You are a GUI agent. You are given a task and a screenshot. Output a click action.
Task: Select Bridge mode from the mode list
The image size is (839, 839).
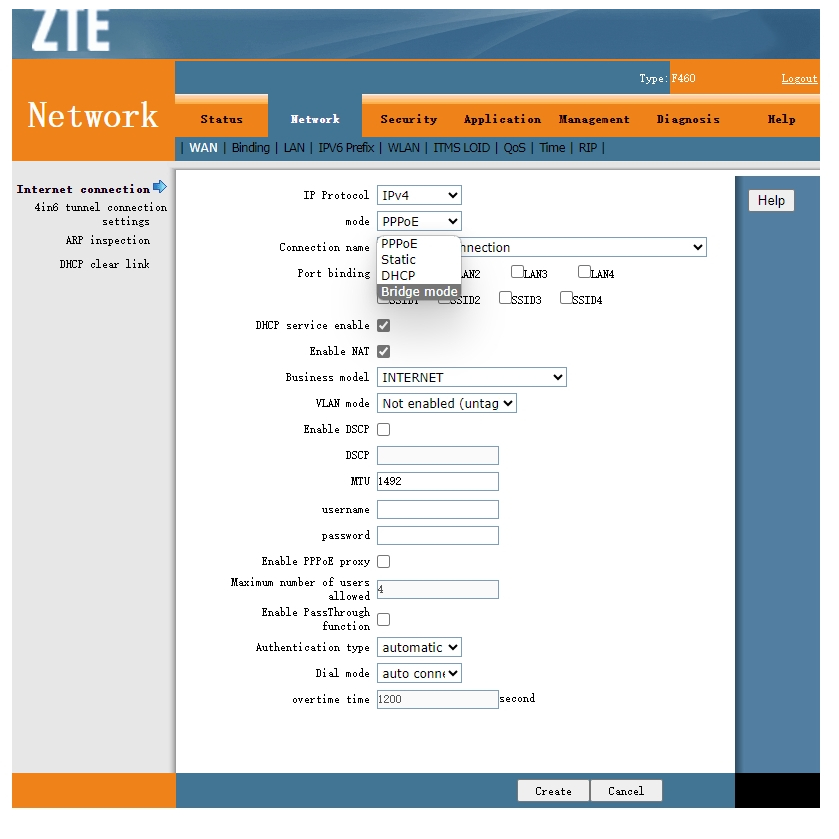pyautogui.click(x=419, y=292)
